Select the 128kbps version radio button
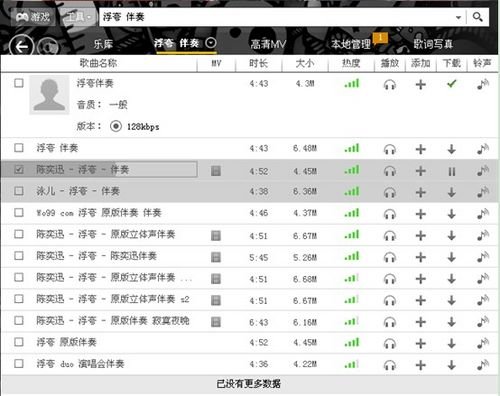This screenshot has height=396, width=500. point(116,126)
